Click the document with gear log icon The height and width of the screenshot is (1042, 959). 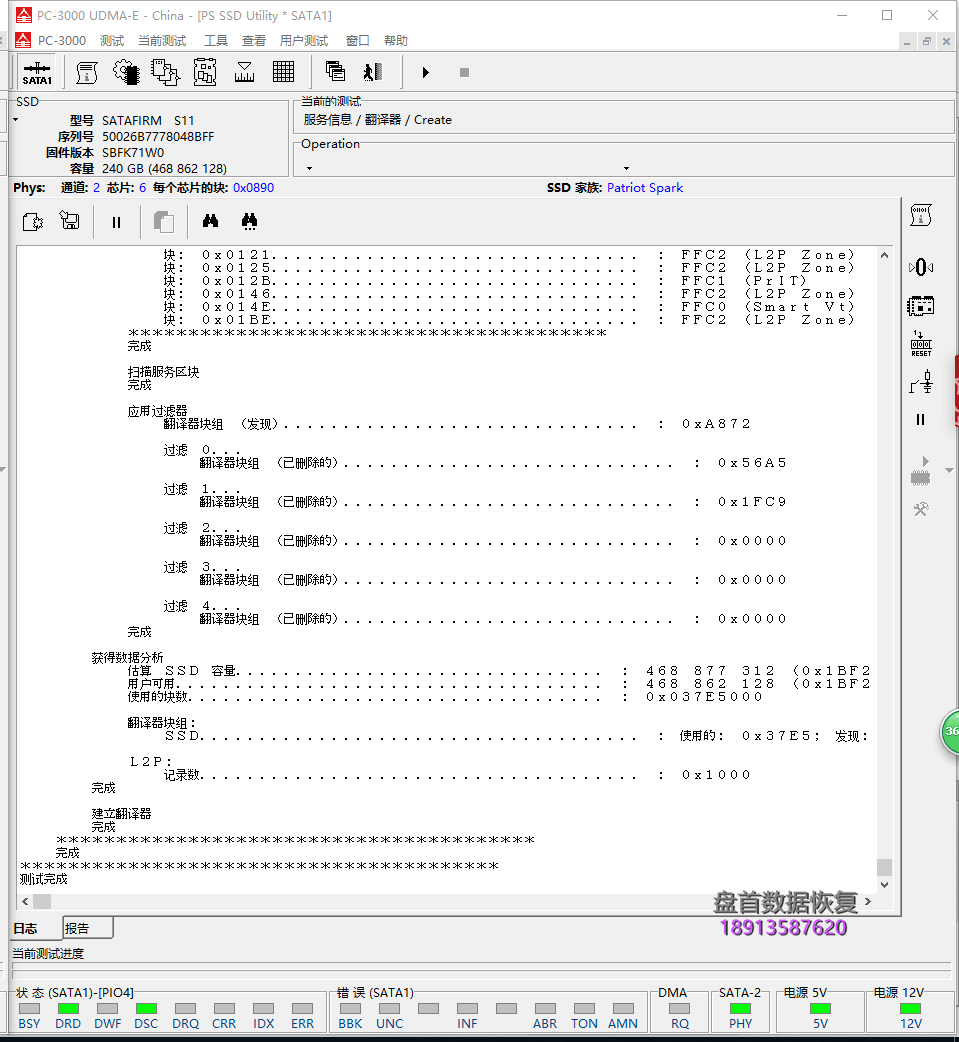pos(33,221)
